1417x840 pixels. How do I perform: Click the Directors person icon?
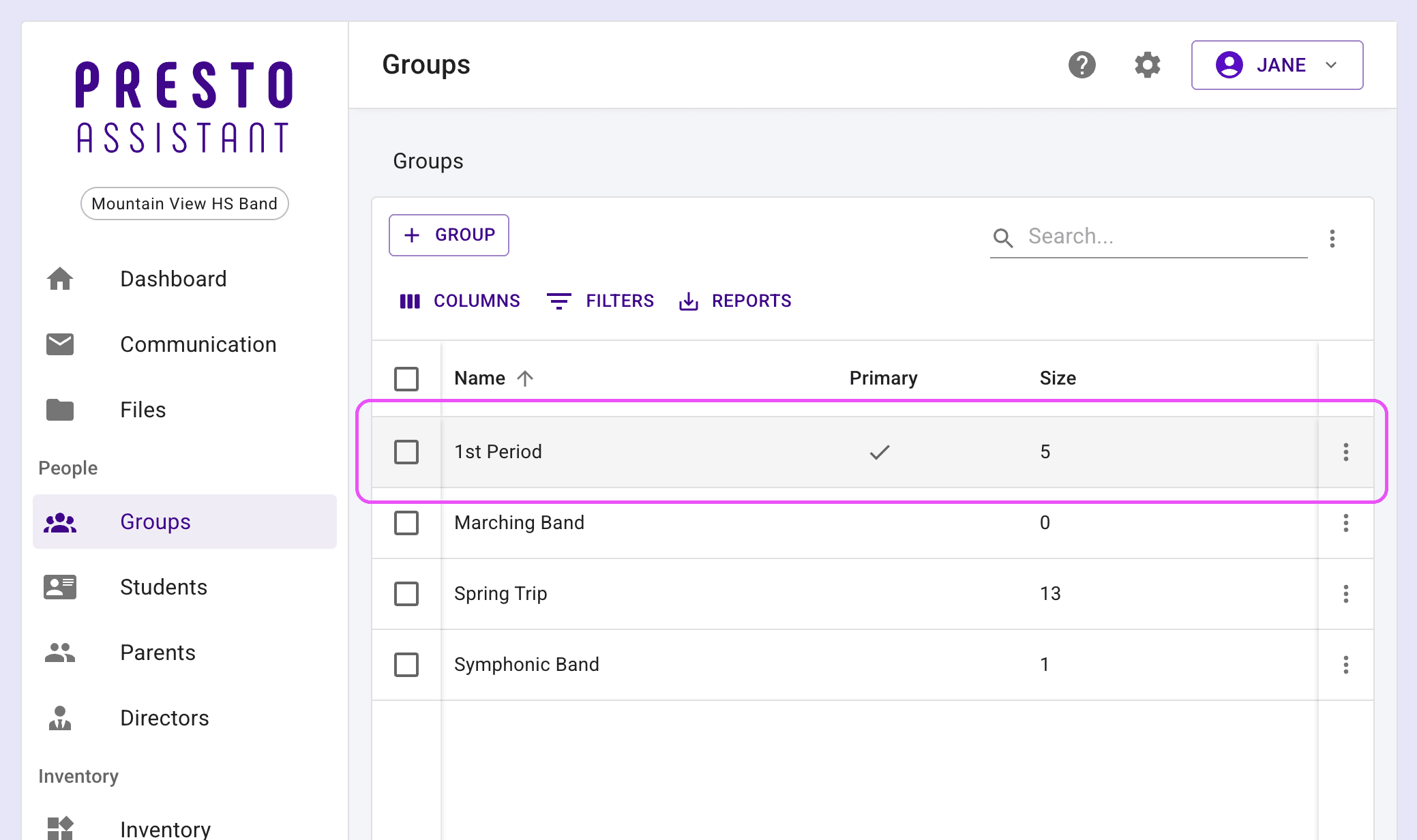click(60, 718)
